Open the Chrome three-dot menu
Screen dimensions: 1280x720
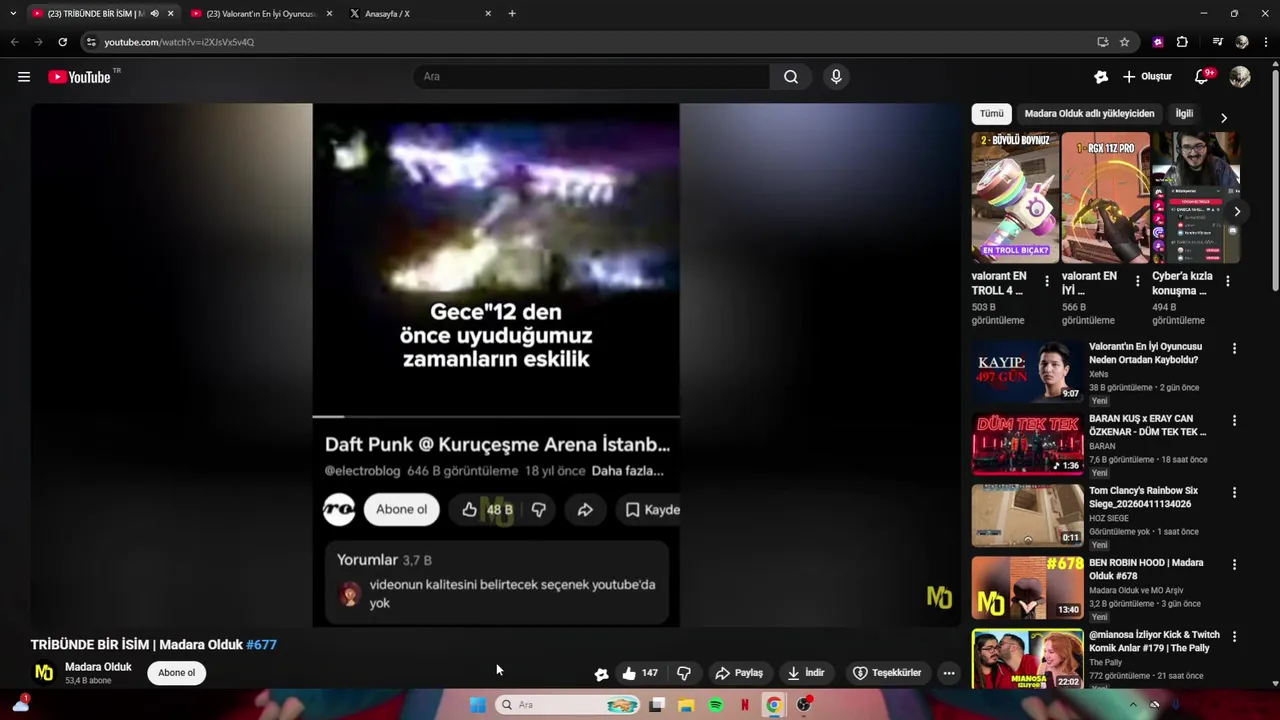pyautogui.click(x=1266, y=42)
